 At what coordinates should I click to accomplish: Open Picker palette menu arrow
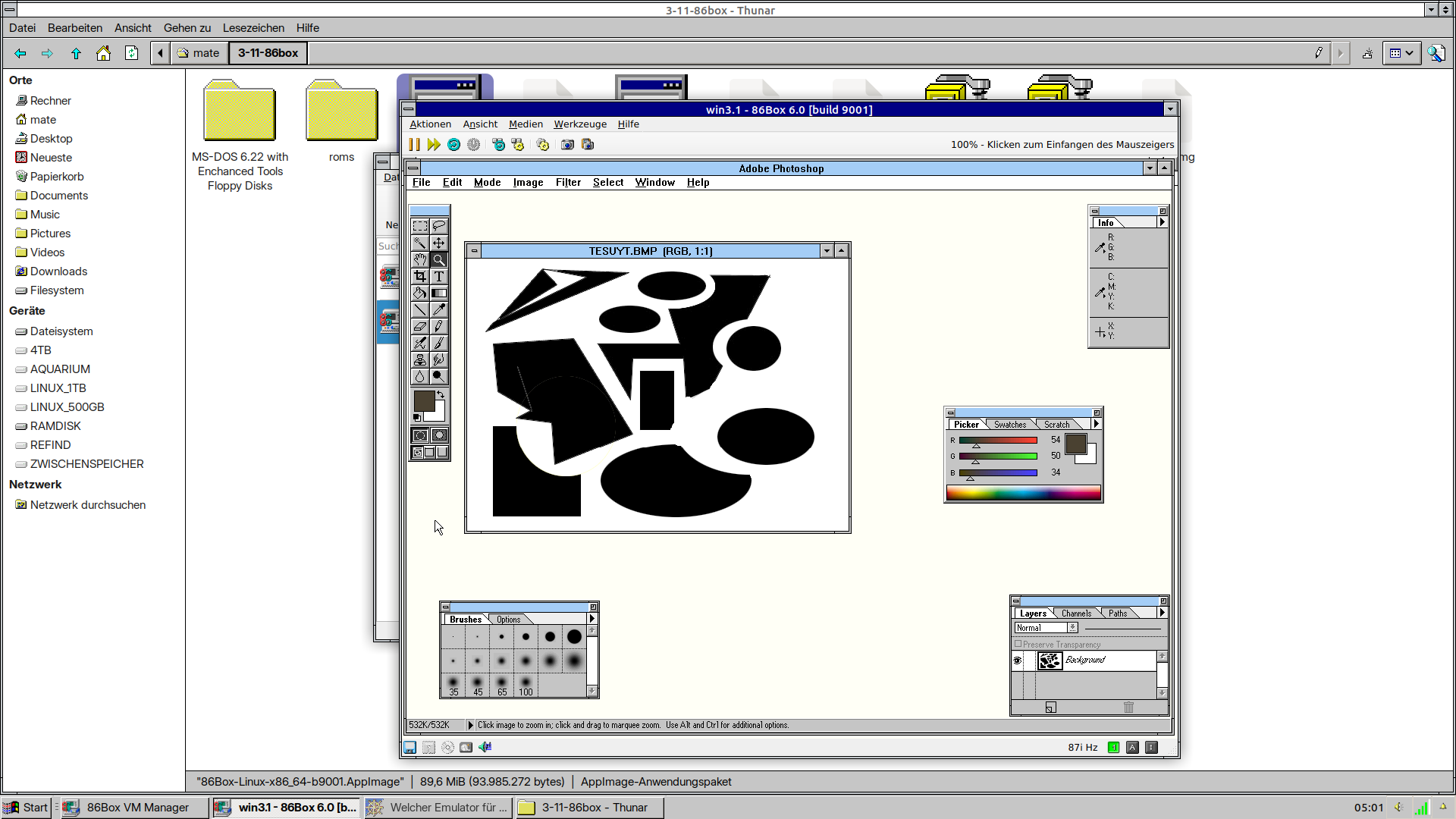1096,424
